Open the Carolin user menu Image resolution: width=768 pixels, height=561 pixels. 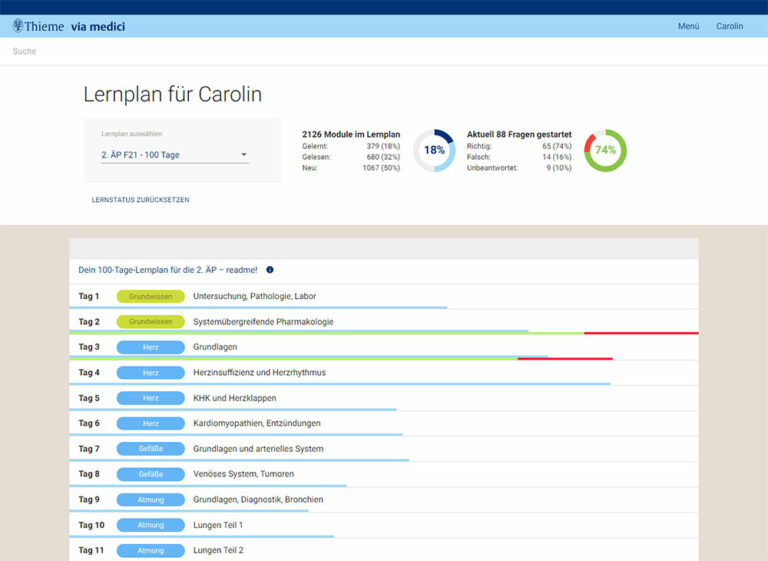729,26
